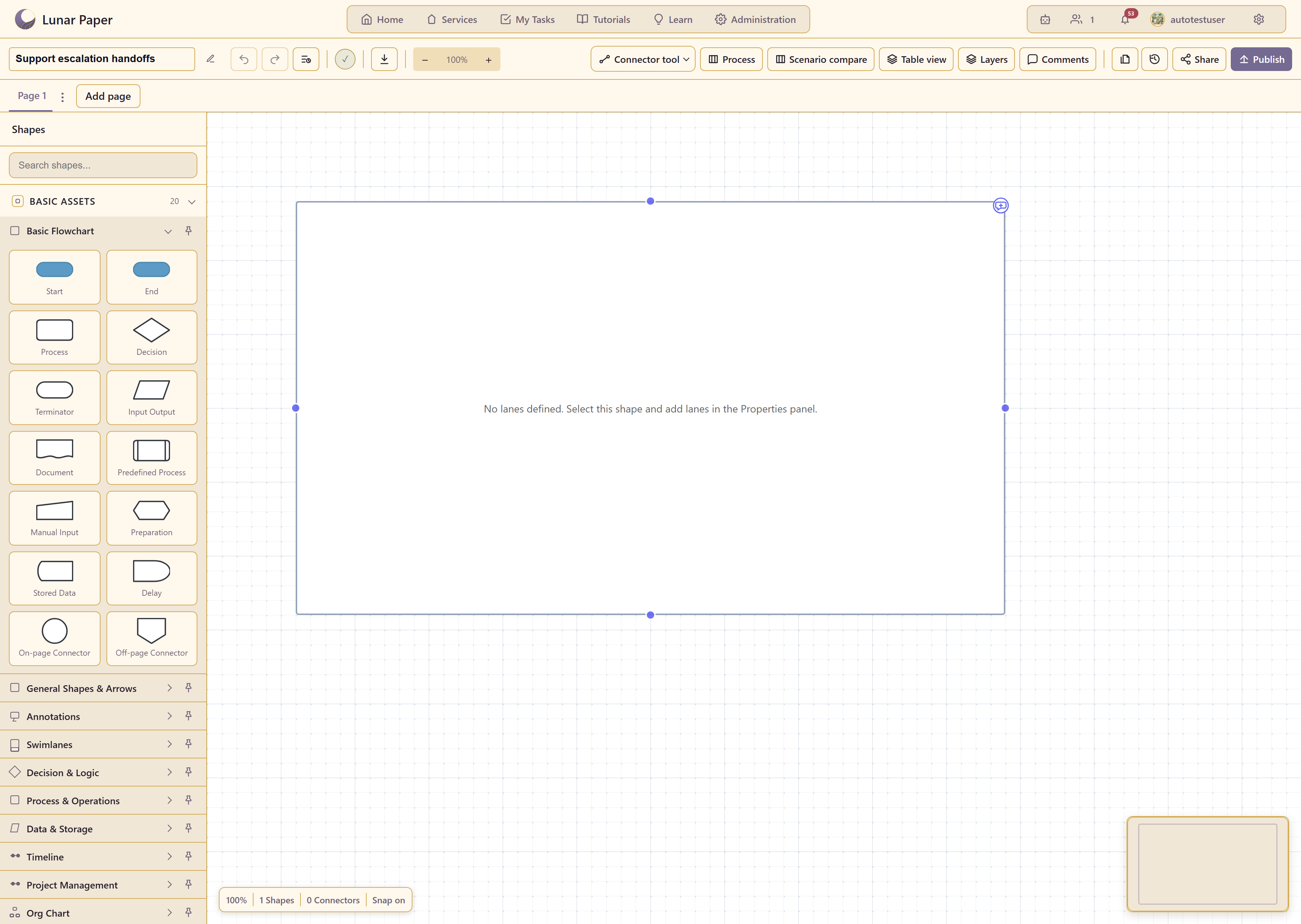Click the Search shapes input field

coord(103,165)
